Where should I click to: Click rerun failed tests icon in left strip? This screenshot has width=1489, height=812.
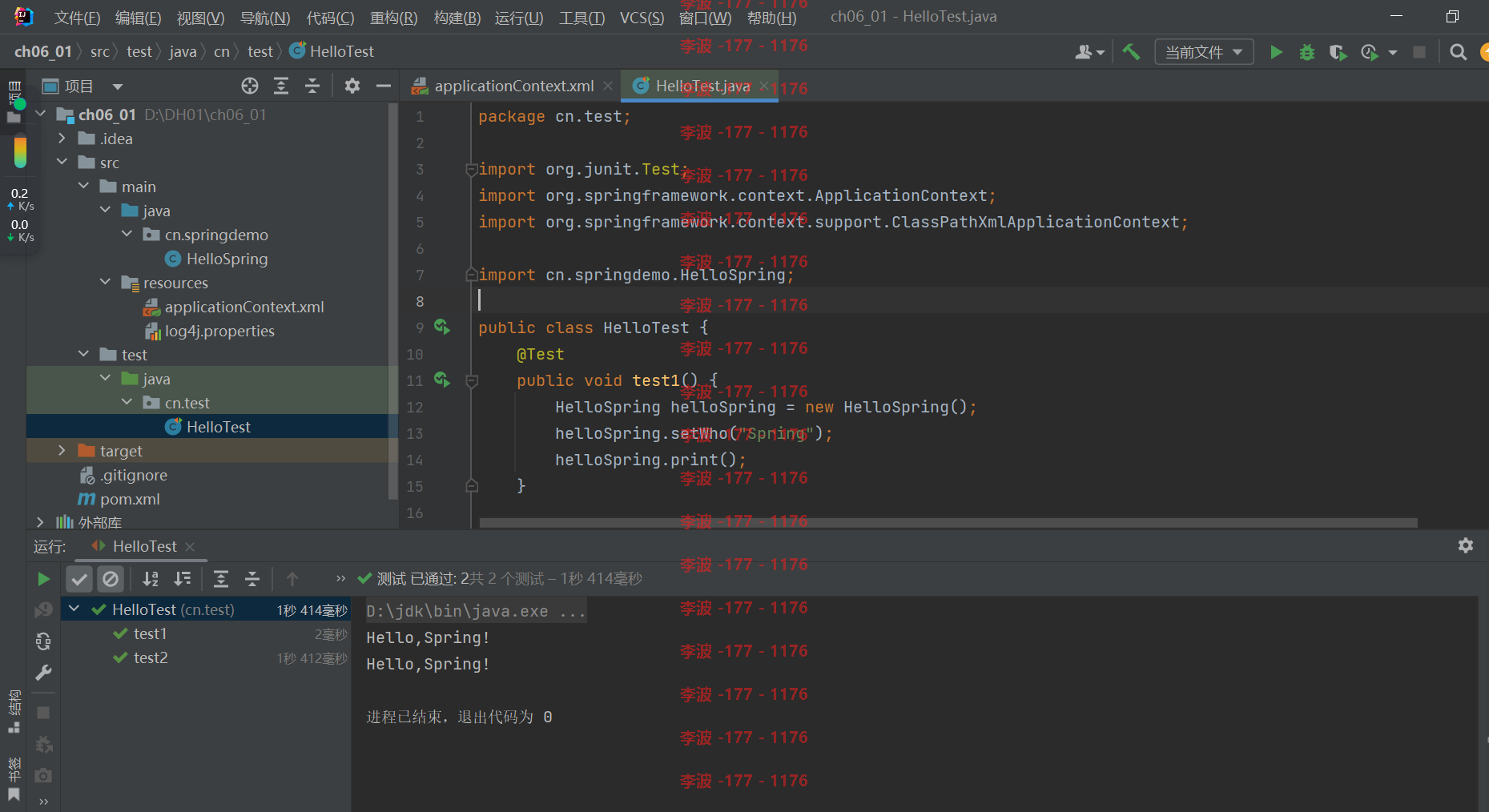point(43,610)
